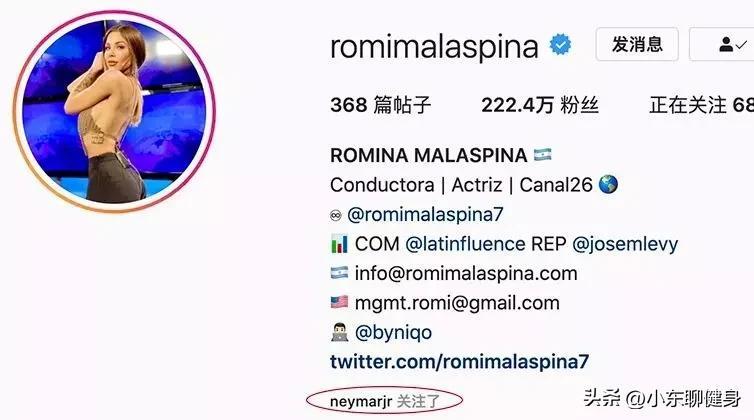Viewport: 754px width, 420px height.
Task: Open the profile picture story ring
Action: [x=114, y=112]
